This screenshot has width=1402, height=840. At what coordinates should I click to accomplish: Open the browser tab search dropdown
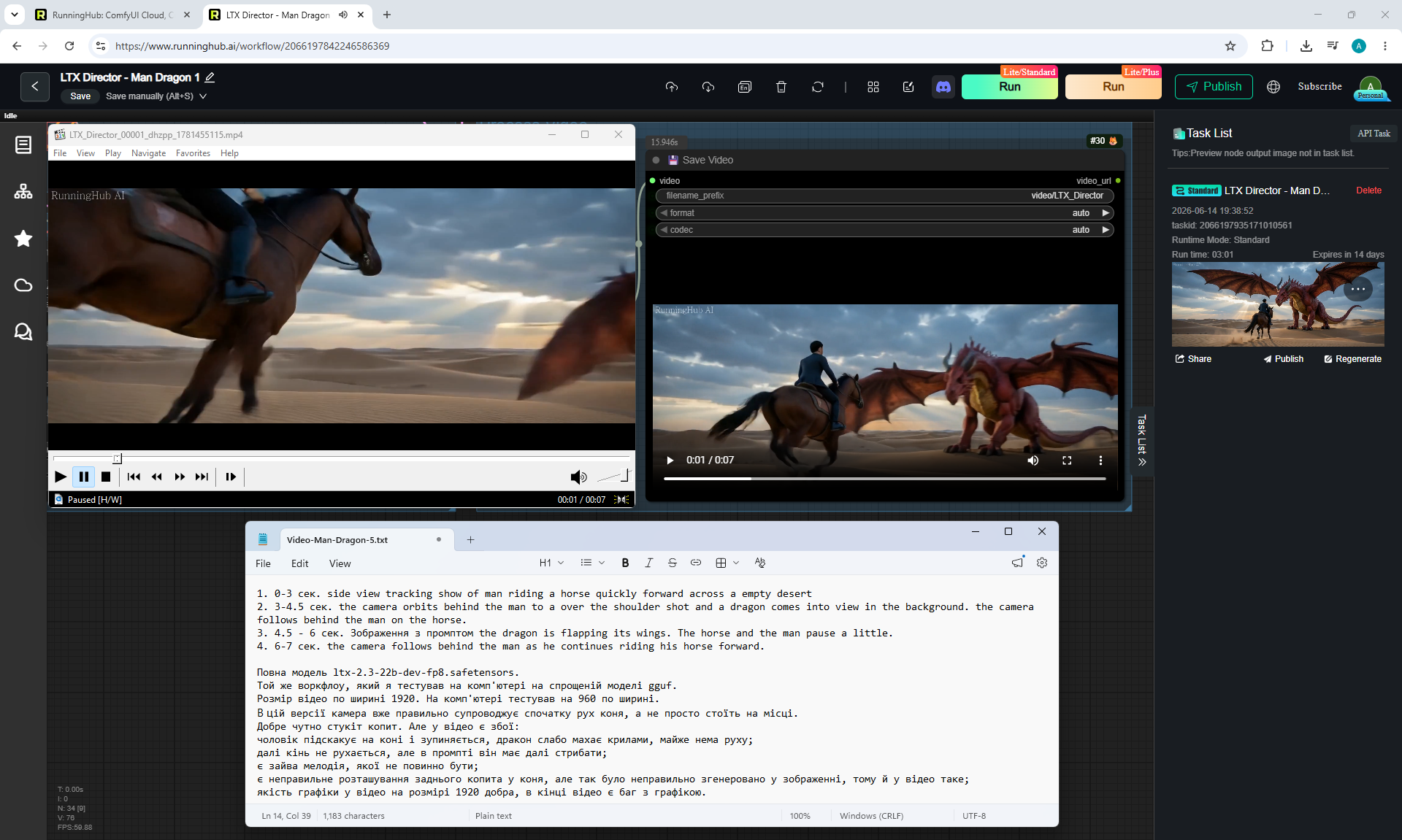point(15,15)
